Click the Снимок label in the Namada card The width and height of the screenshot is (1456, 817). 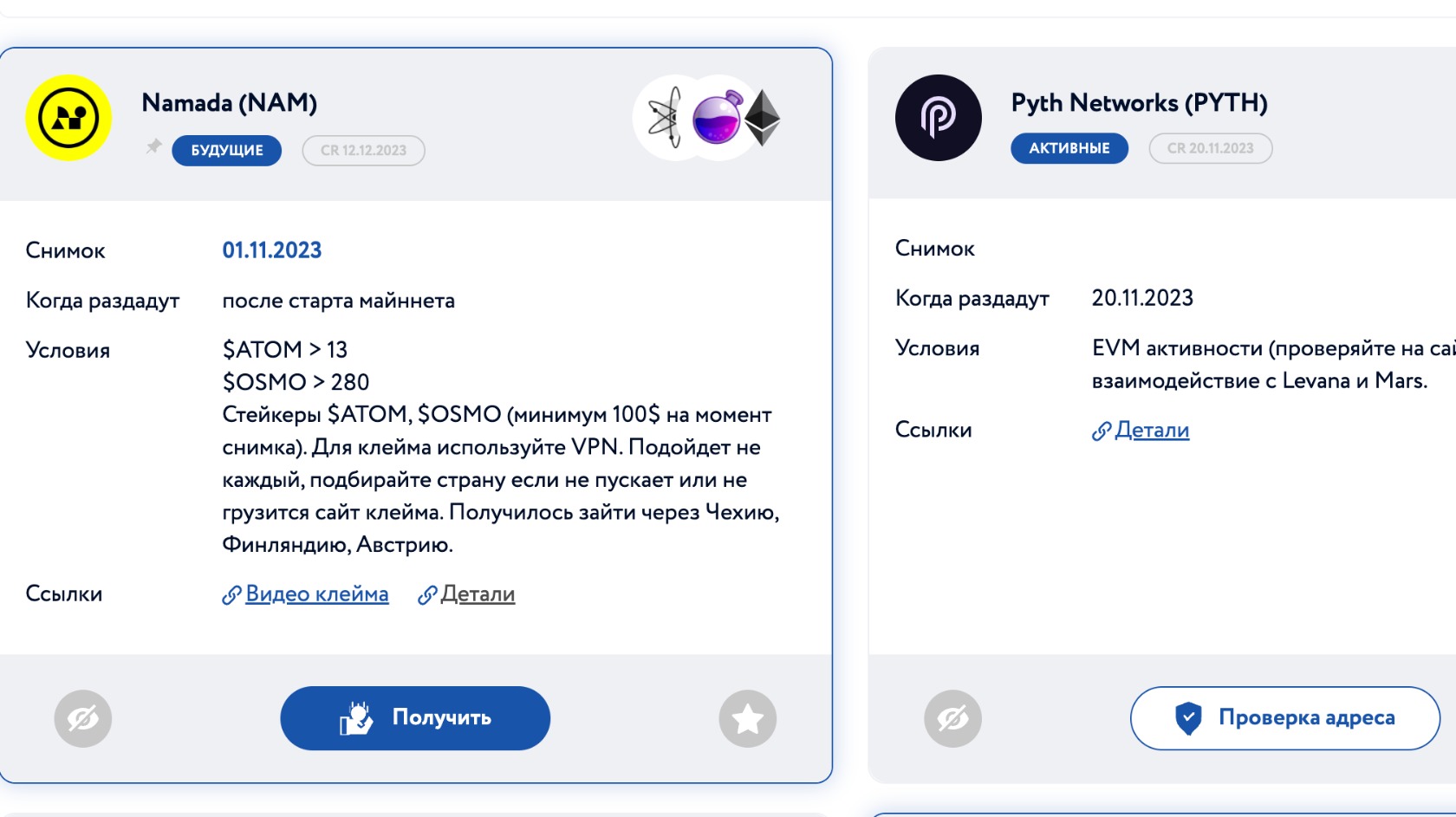click(x=65, y=251)
